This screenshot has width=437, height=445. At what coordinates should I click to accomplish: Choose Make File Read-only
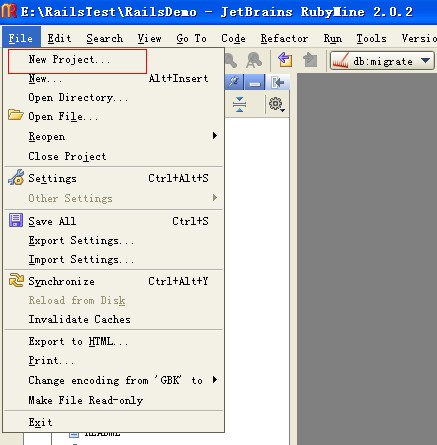point(114,400)
